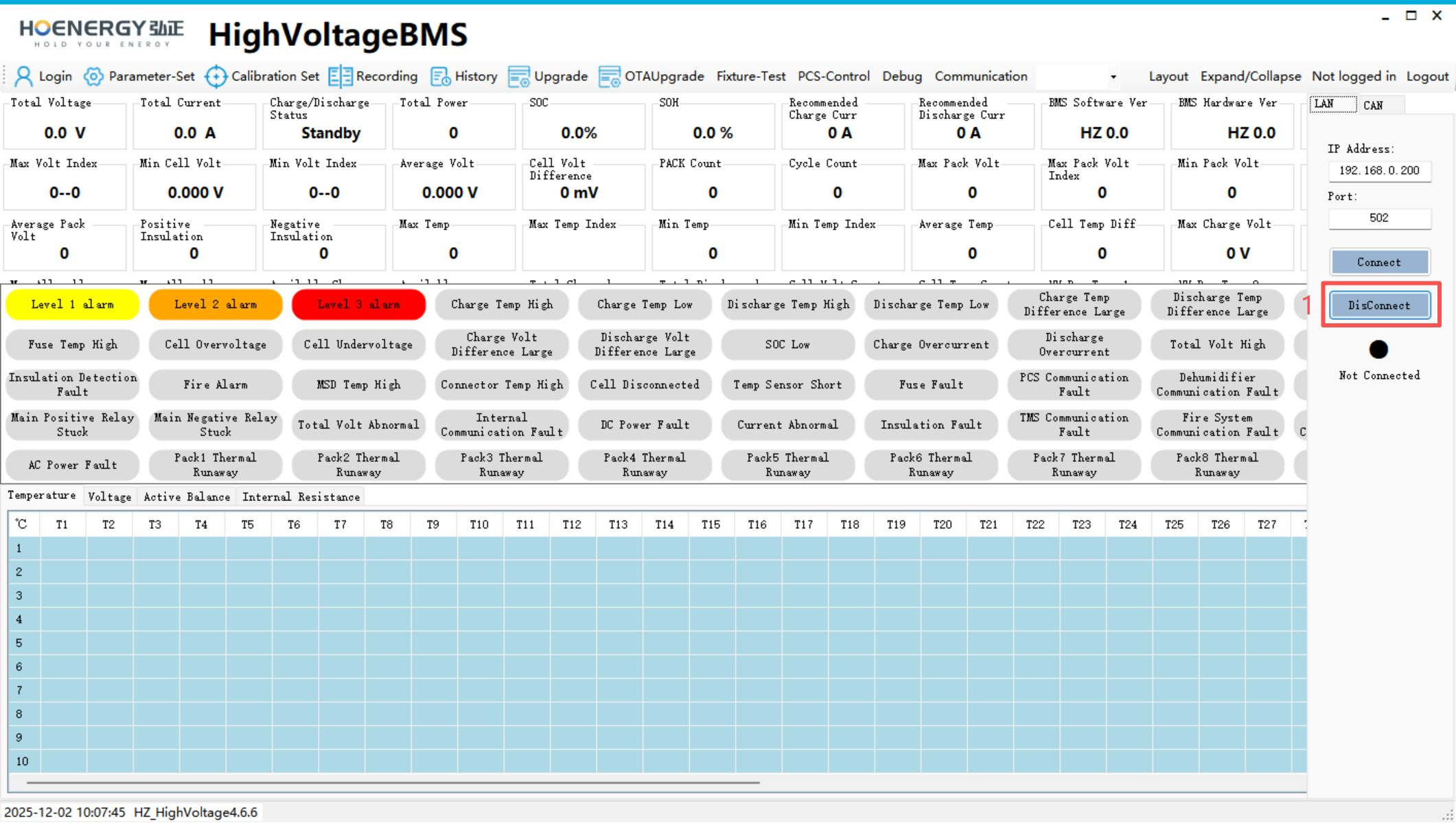Open Parameter-Set gear icon
Screen dimensions: 1456x823
93,76
